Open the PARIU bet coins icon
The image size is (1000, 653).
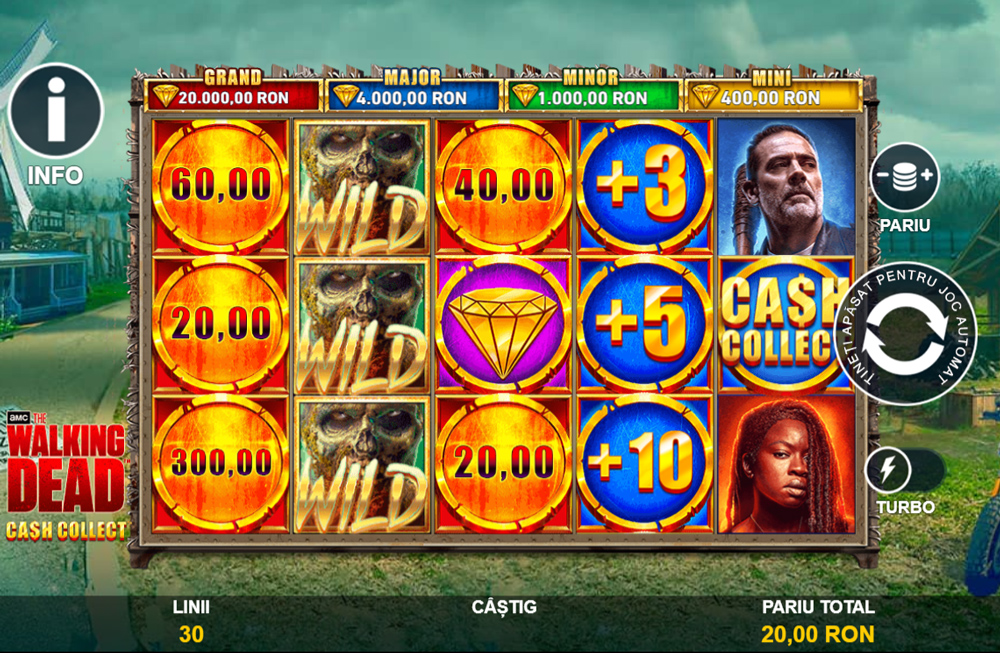point(904,177)
